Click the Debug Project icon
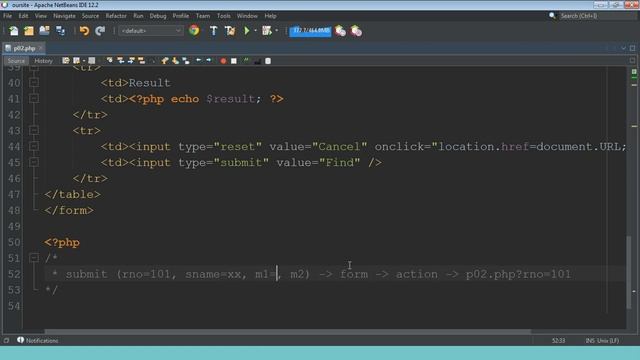This screenshot has height=360, width=640. click(x=267, y=31)
